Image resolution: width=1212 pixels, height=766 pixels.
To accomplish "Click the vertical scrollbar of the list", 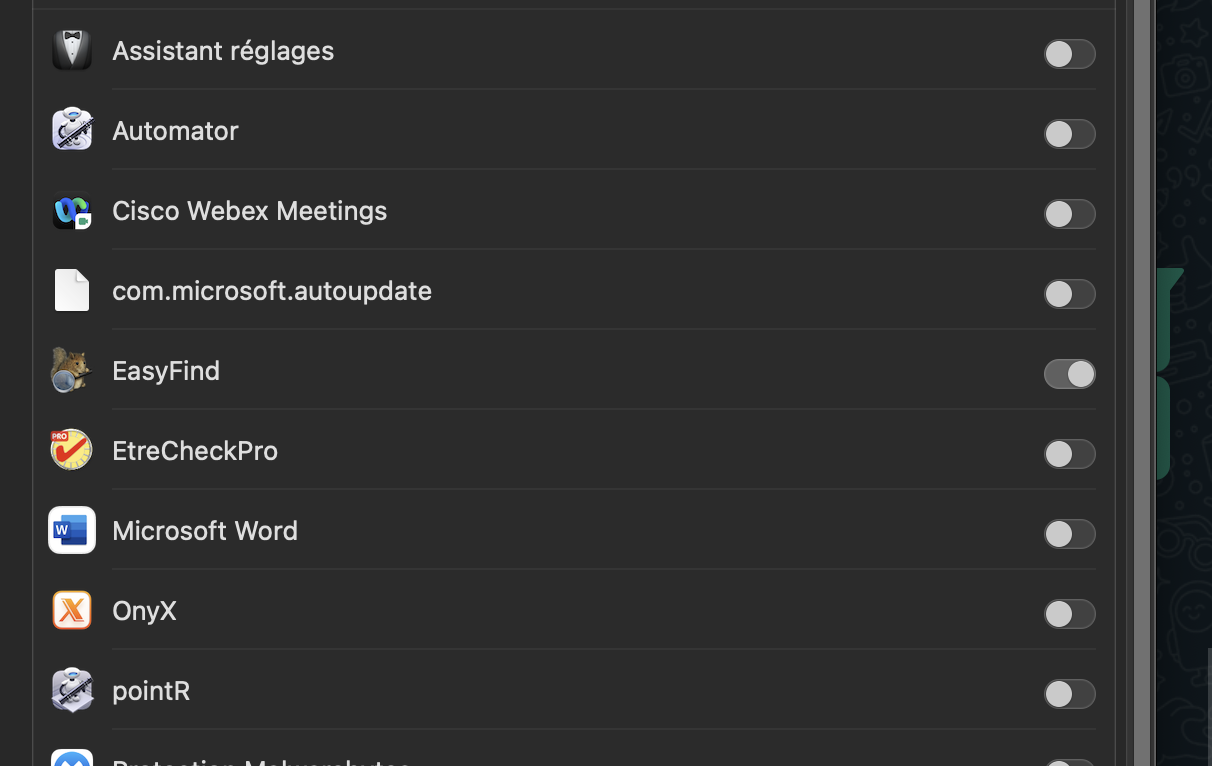I will point(1141,380).
